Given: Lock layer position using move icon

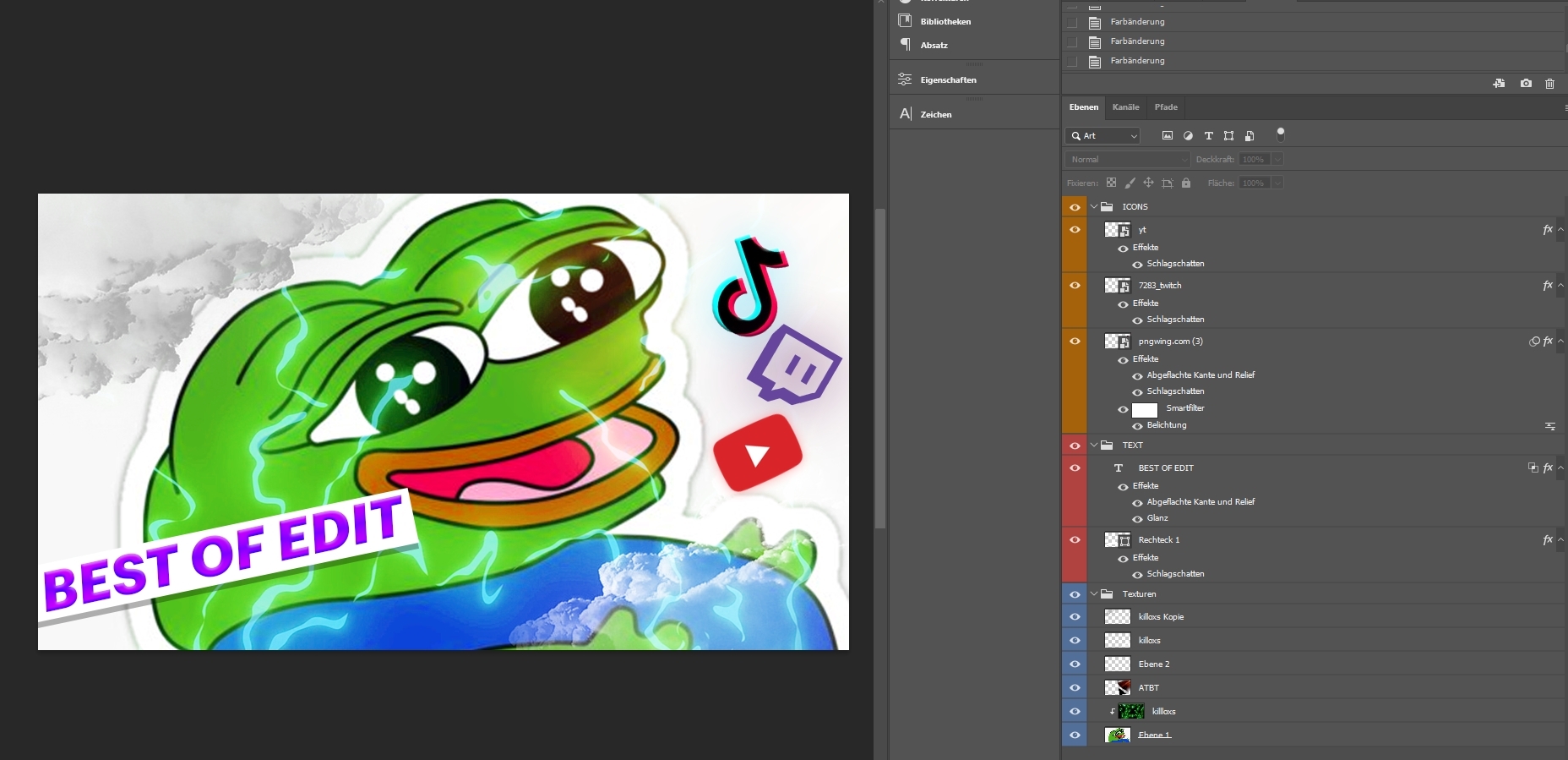Looking at the screenshot, I should [1148, 183].
